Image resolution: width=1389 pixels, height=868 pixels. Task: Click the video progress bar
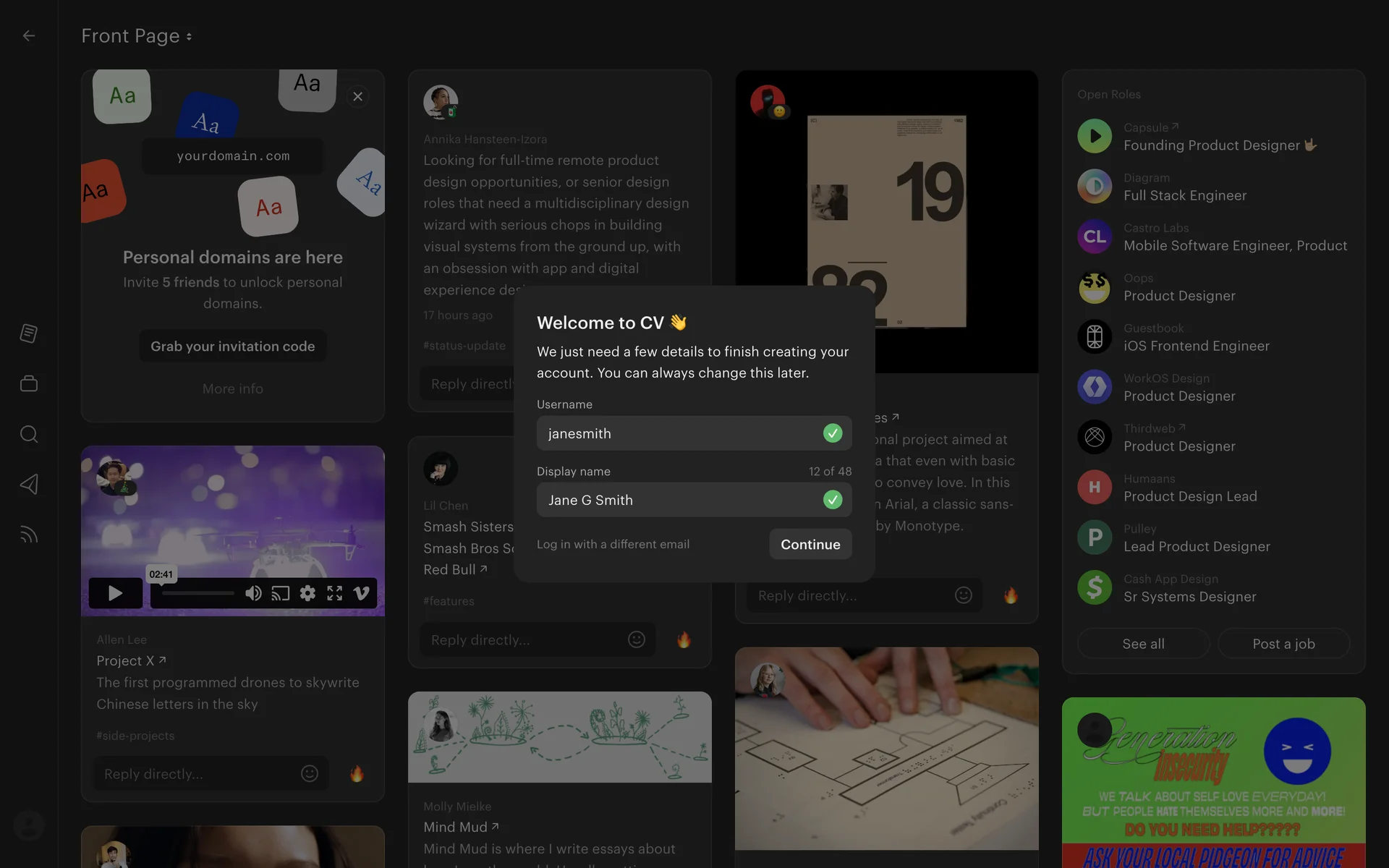(197, 593)
